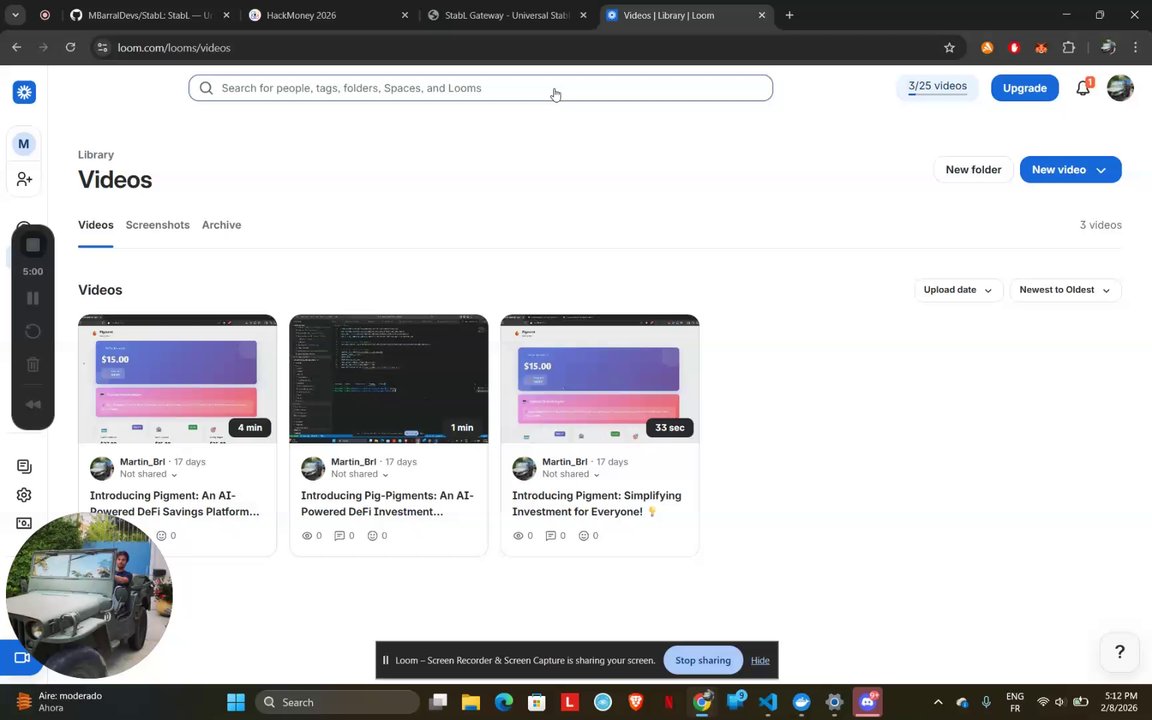Open the Windows Start menu
This screenshot has width=1152, height=720.
coord(236,702)
